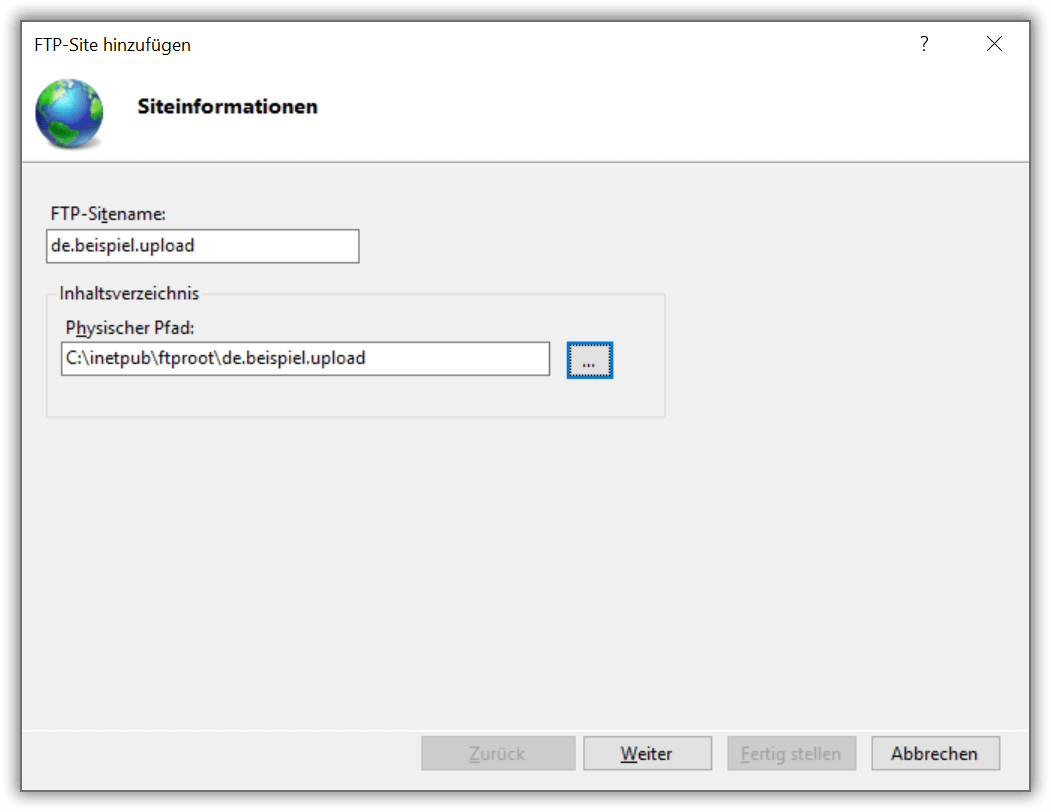Place cursor on ftproot in the path field
The width and height of the screenshot is (1051, 812).
point(186,359)
